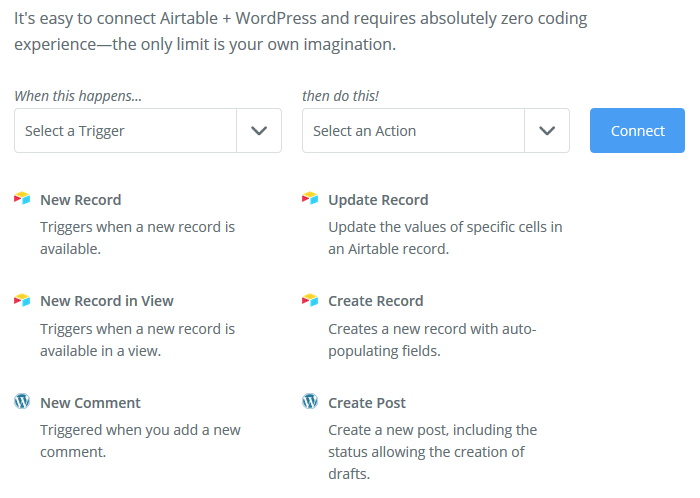Pick the Create Record action title
Image resolution: width=700 pixels, height=498 pixels.
(x=375, y=301)
